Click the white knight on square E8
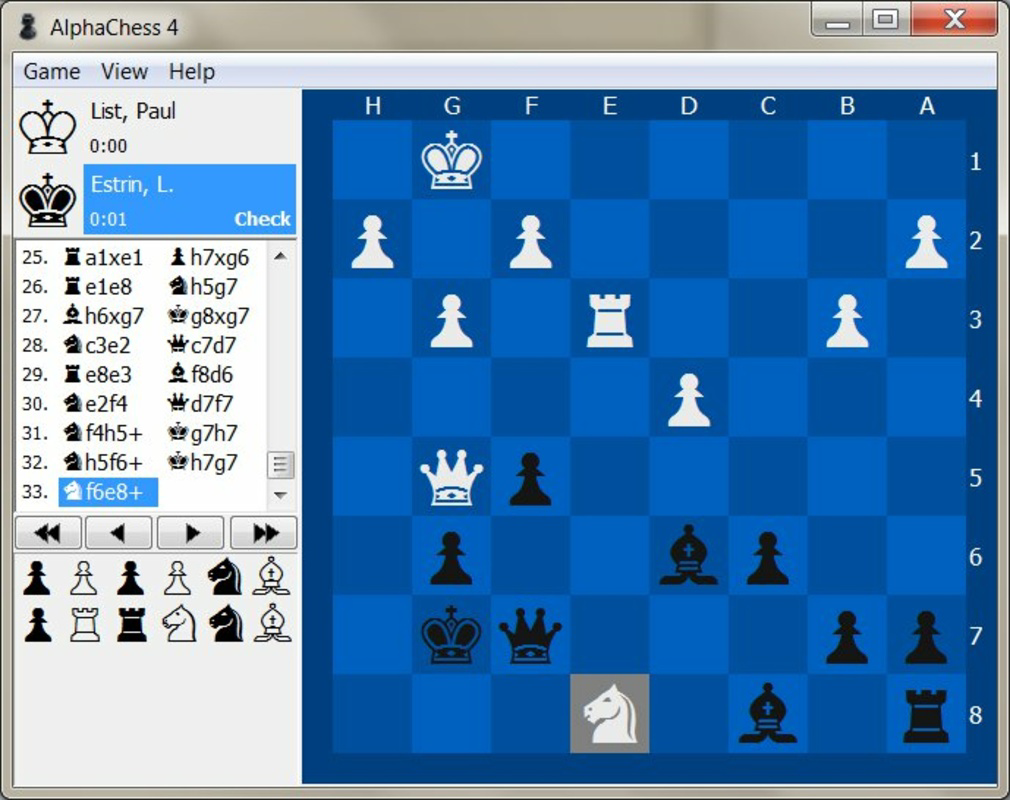1010x800 pixels. 611,715
